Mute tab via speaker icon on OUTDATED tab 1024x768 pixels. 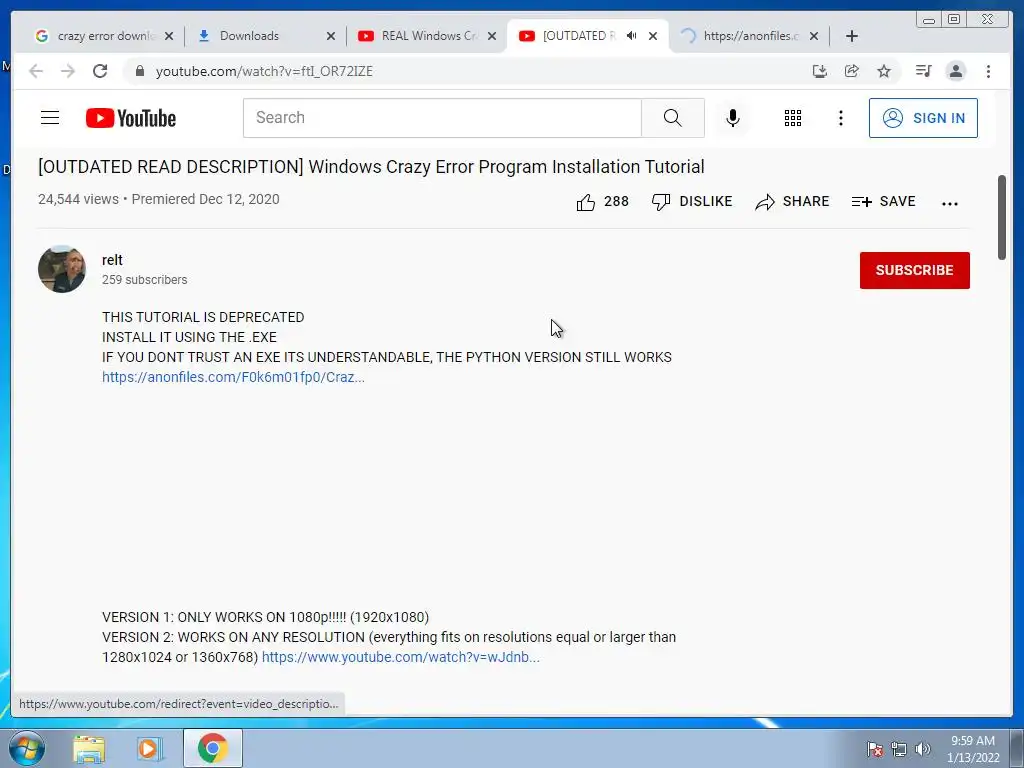(x=631, y=36)
